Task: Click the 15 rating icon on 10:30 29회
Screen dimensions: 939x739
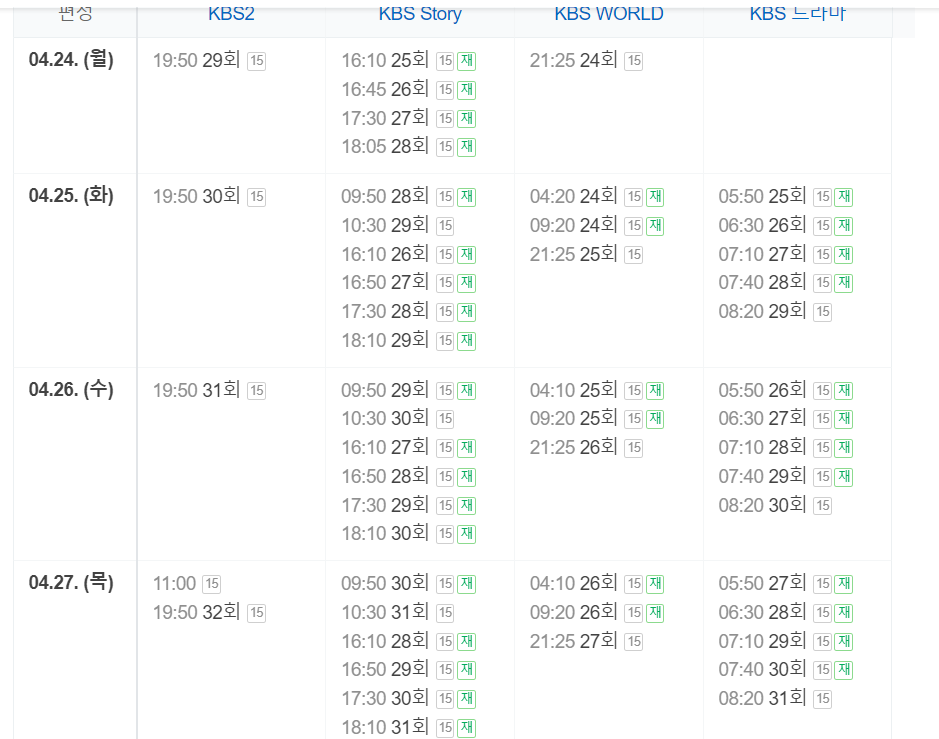Action: tap(445, 226)
